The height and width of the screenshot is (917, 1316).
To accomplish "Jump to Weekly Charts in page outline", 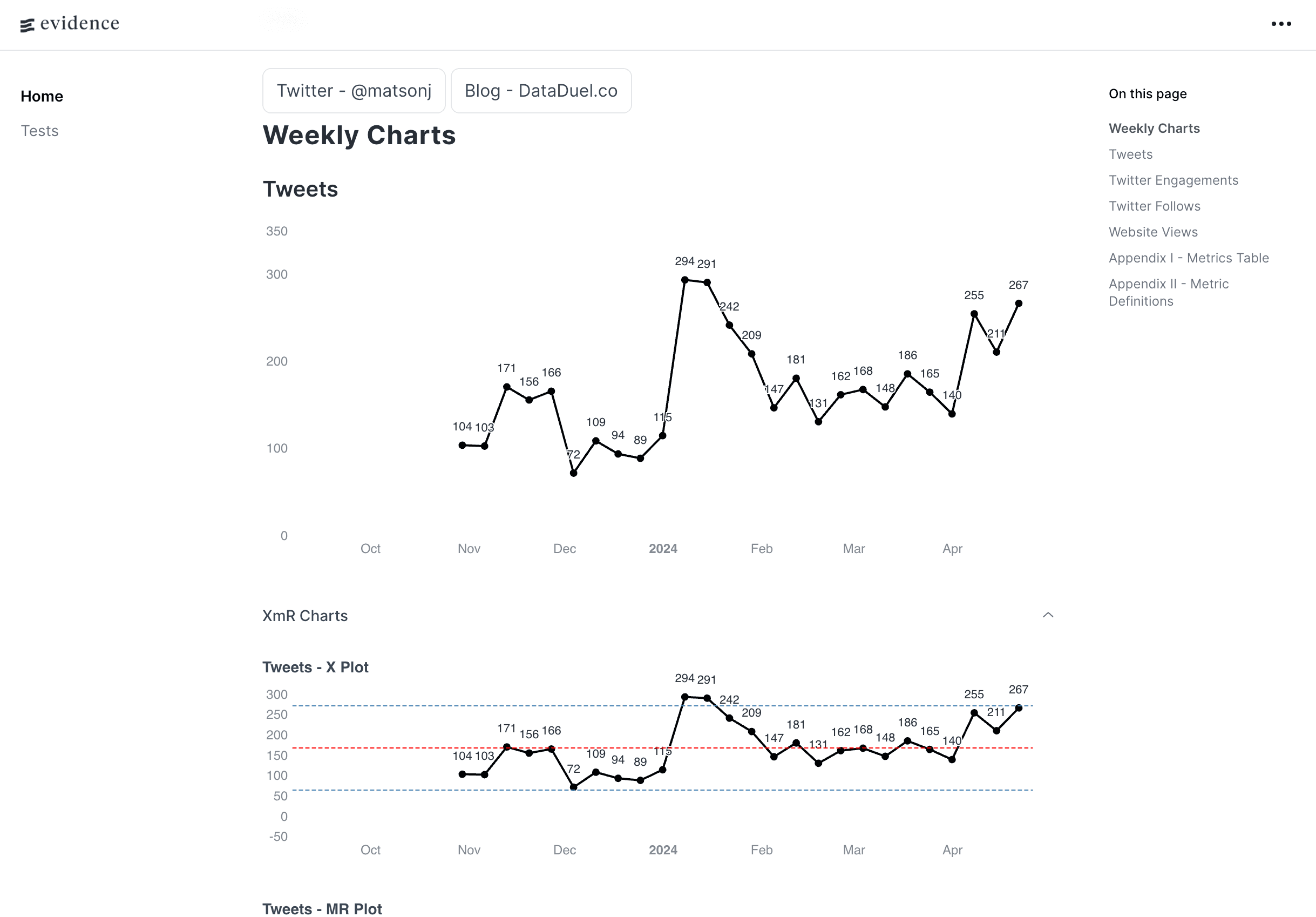I will tap(1154, 129).
